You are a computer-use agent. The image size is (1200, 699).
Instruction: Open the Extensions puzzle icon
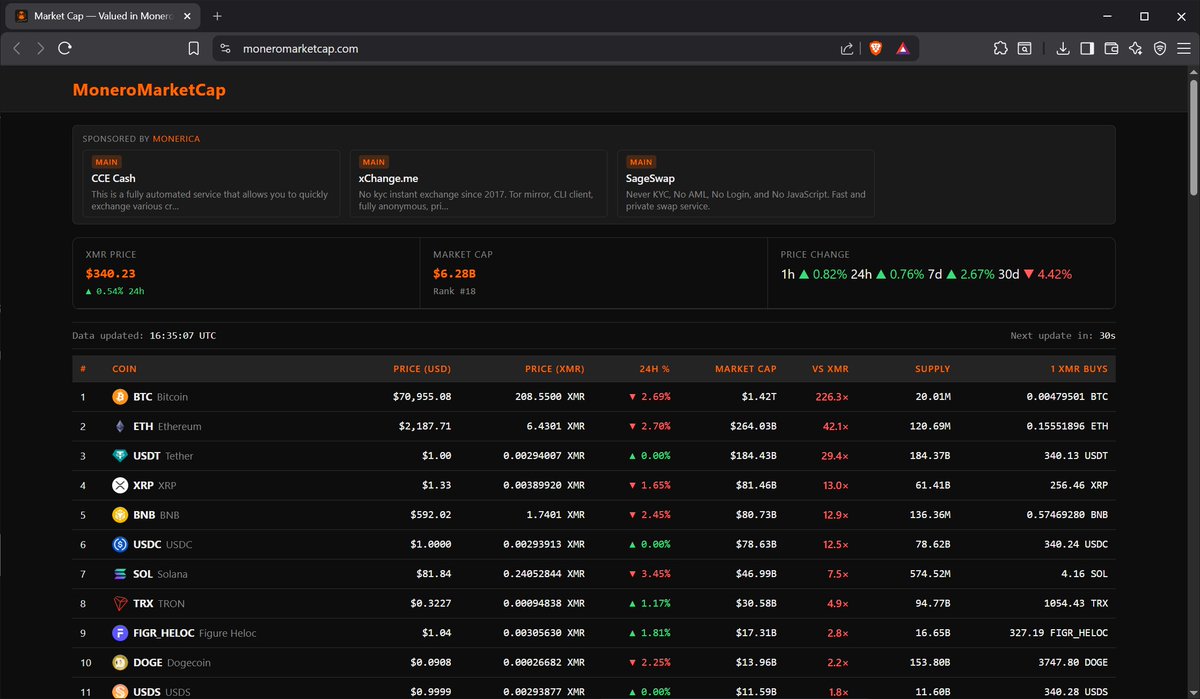tap(1000, 48)
